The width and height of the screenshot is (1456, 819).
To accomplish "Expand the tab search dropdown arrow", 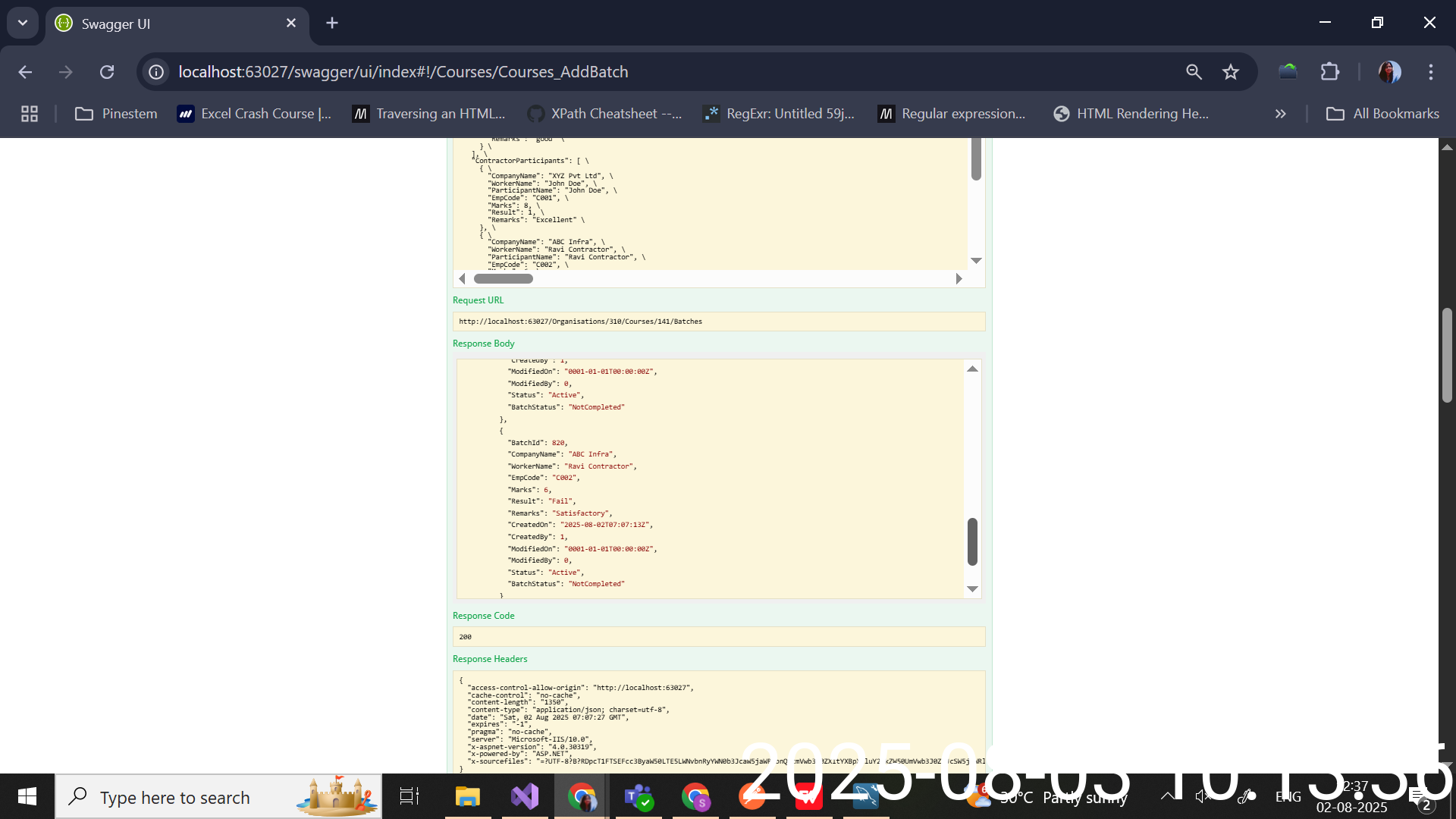I will [23, 23].
